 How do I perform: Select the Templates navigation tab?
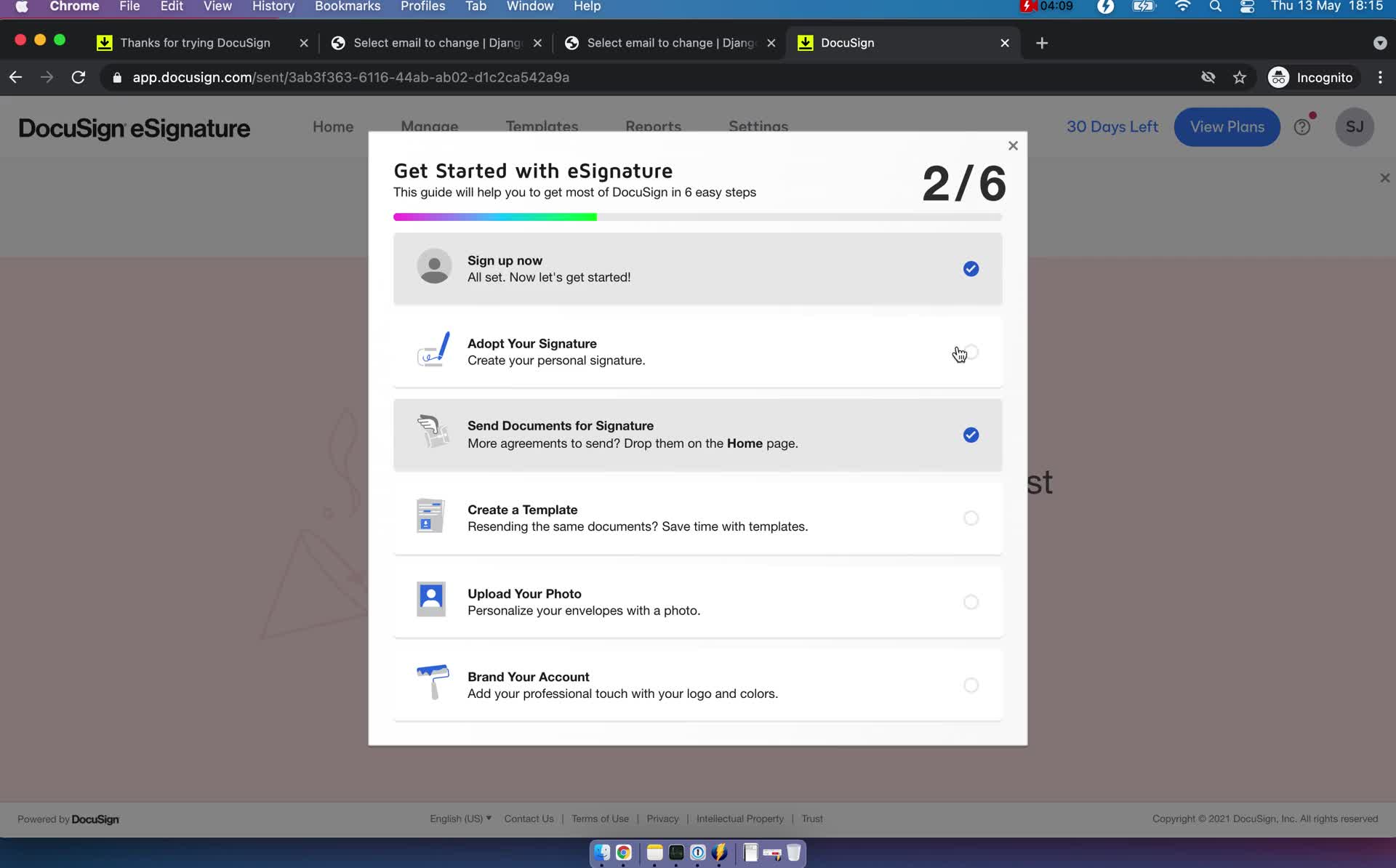[x=541, y=127]
